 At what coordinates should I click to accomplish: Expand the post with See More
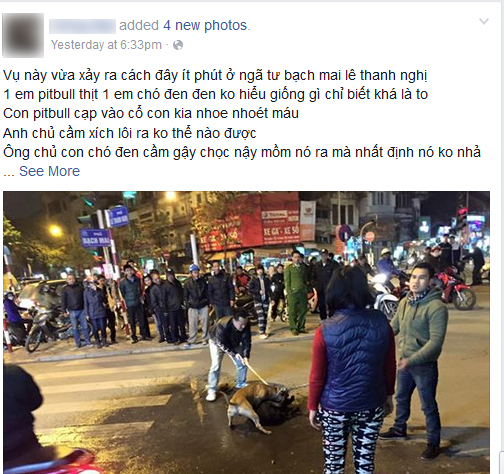tap(49, 171)
